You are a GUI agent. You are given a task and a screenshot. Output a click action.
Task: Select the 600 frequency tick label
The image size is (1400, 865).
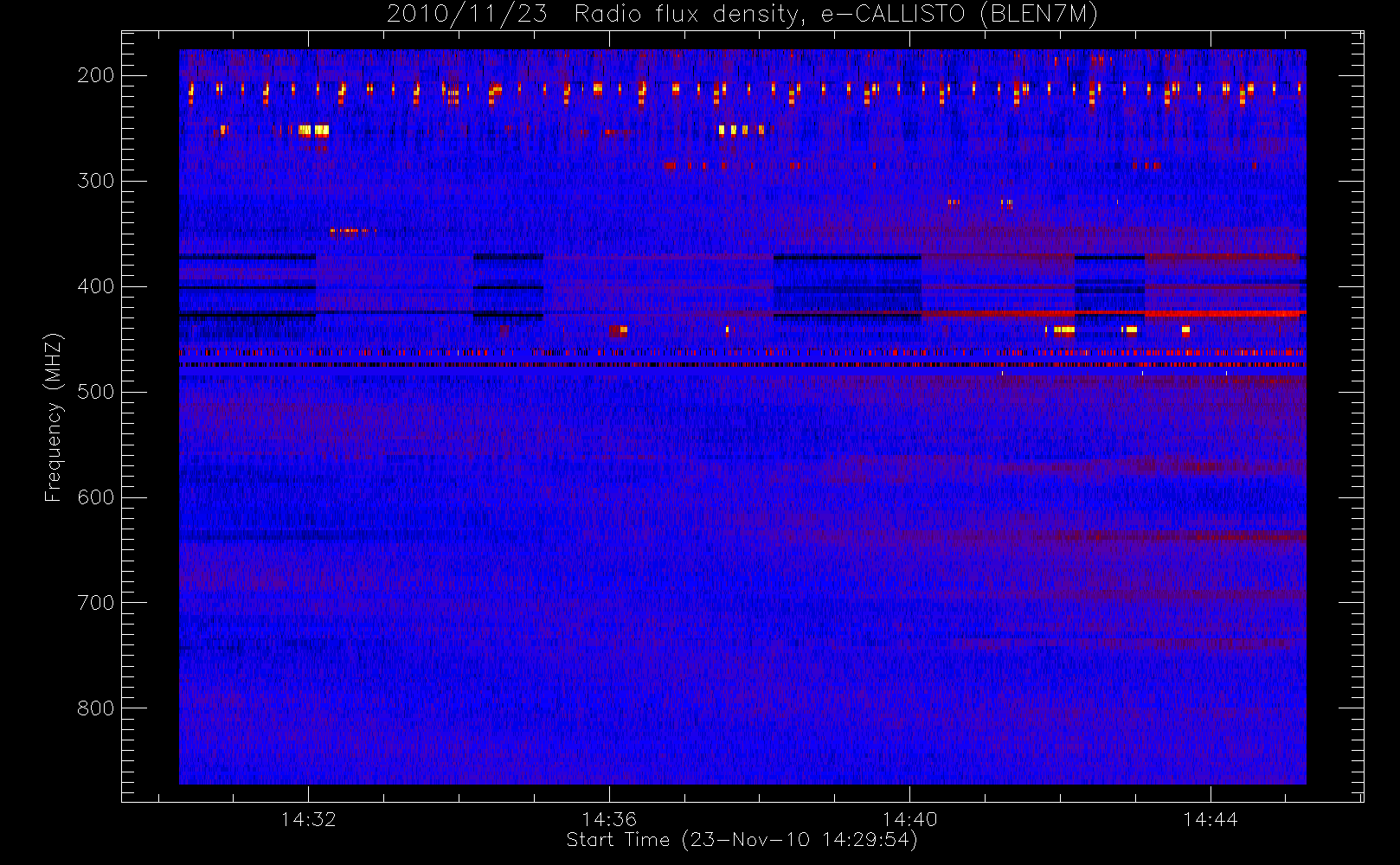tap(95, 497)
